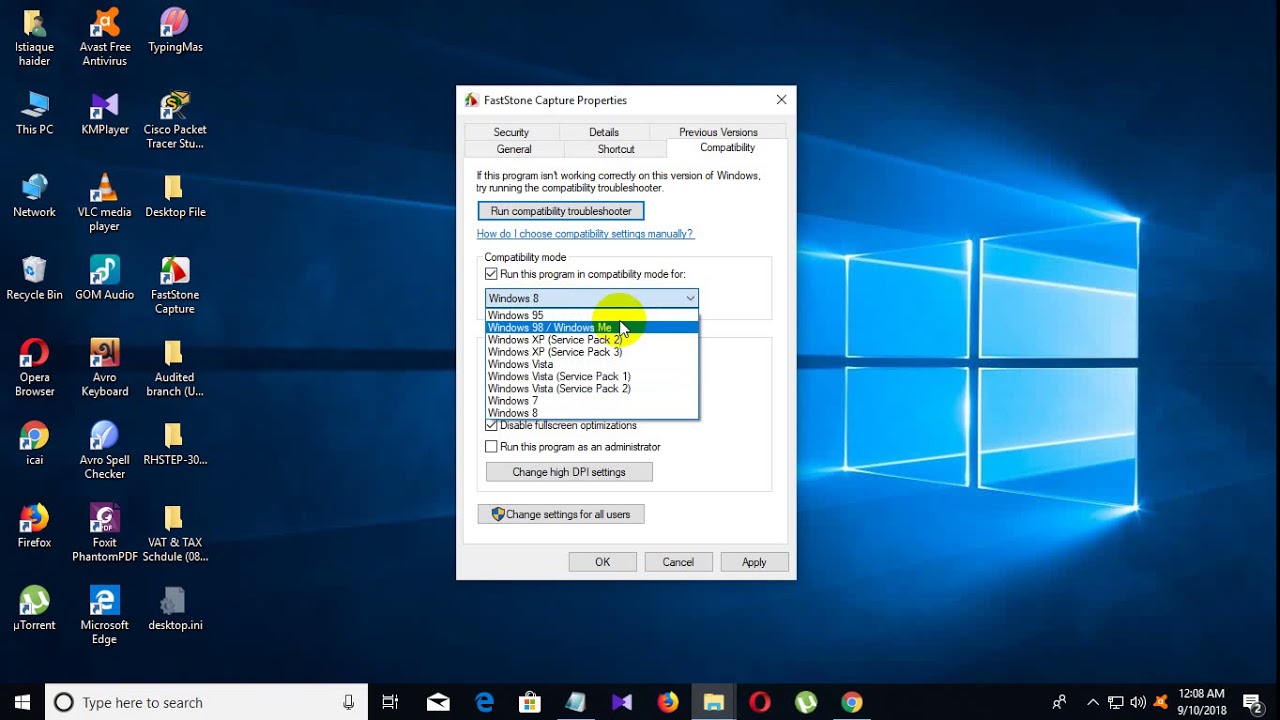Image resolution: width=1280 pixels, height=720 pixels.
Task: Select the Cisco Packet Tracer icon
Action: 175,120
